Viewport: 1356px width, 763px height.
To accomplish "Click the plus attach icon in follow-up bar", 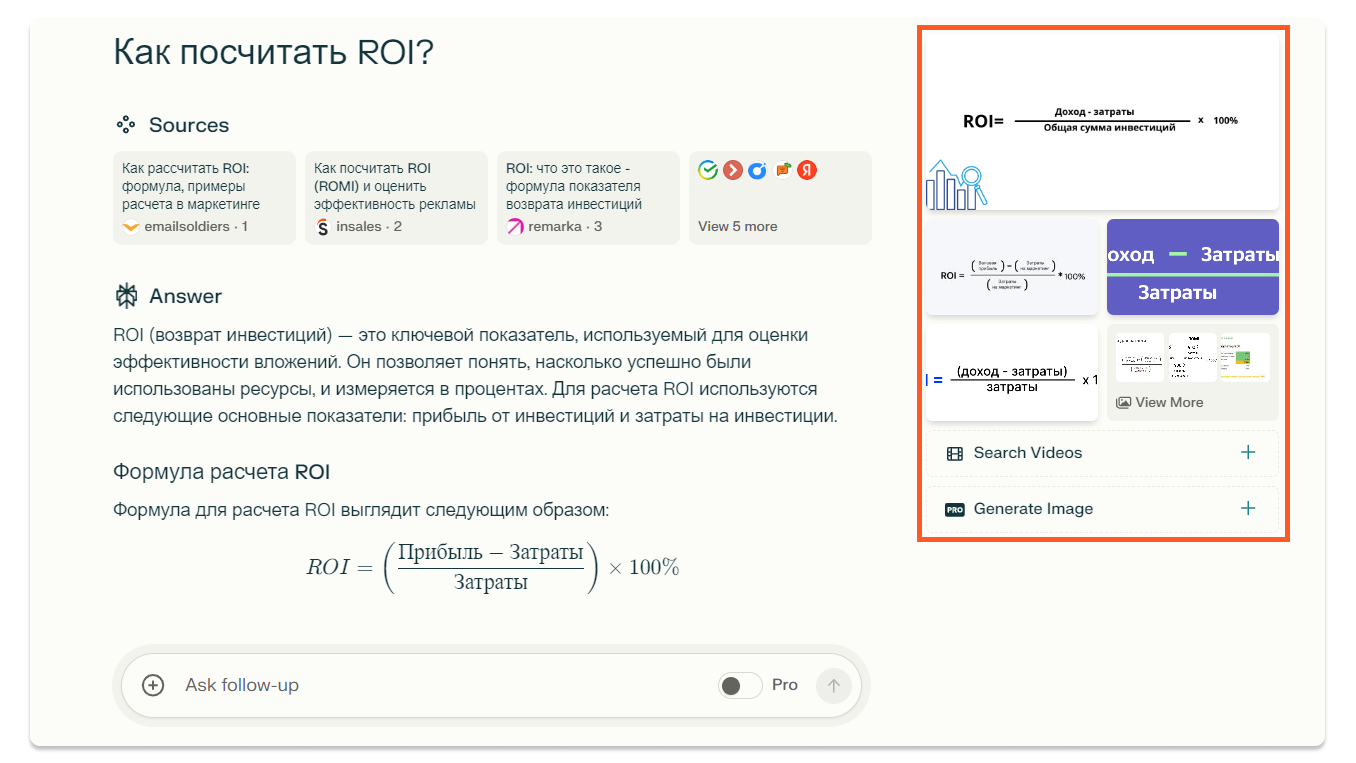I will click(153, 685).
